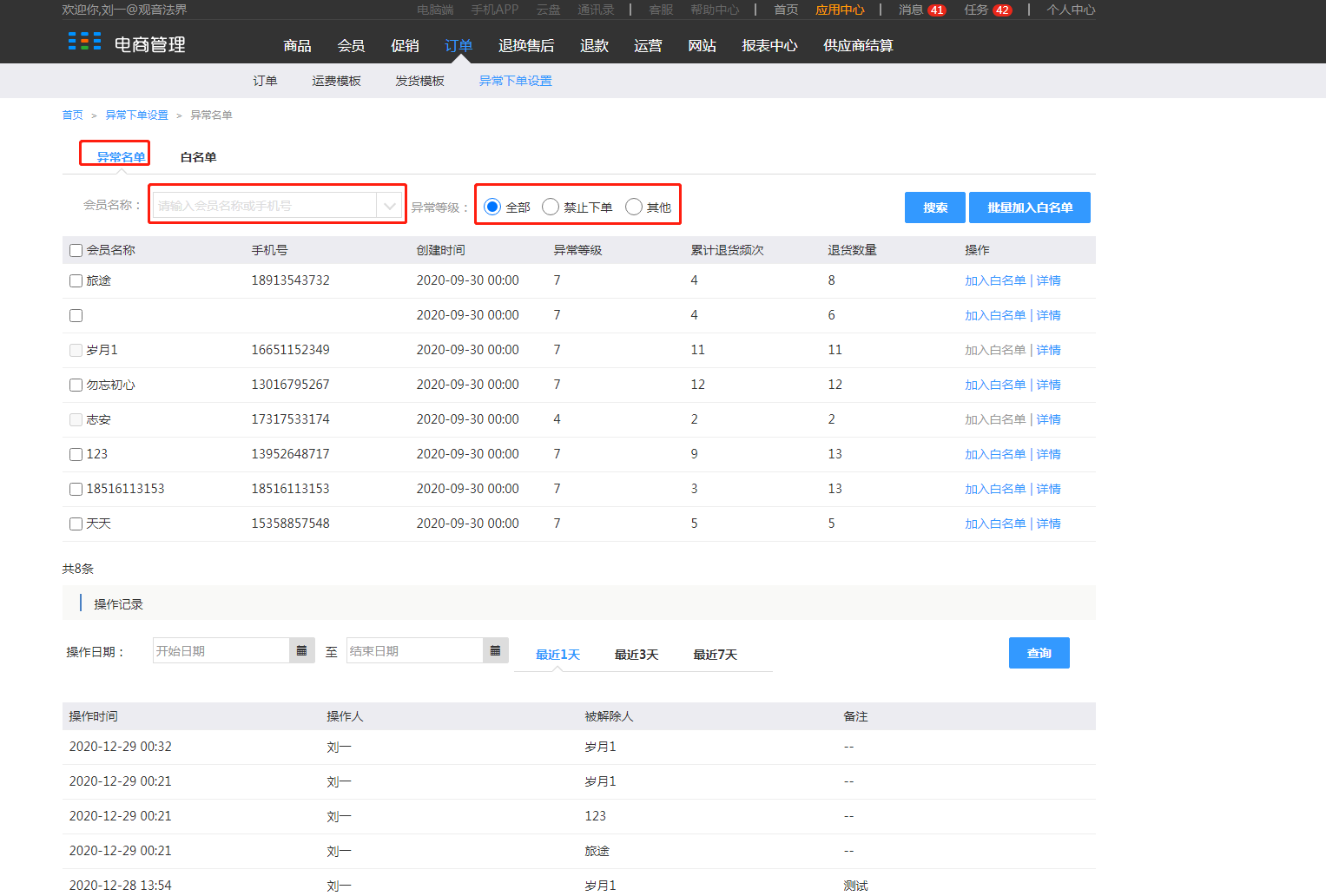Screen dimensions: 1326x896
Task: Check the box for member 勿忘初心
Action: pos(76,385)
